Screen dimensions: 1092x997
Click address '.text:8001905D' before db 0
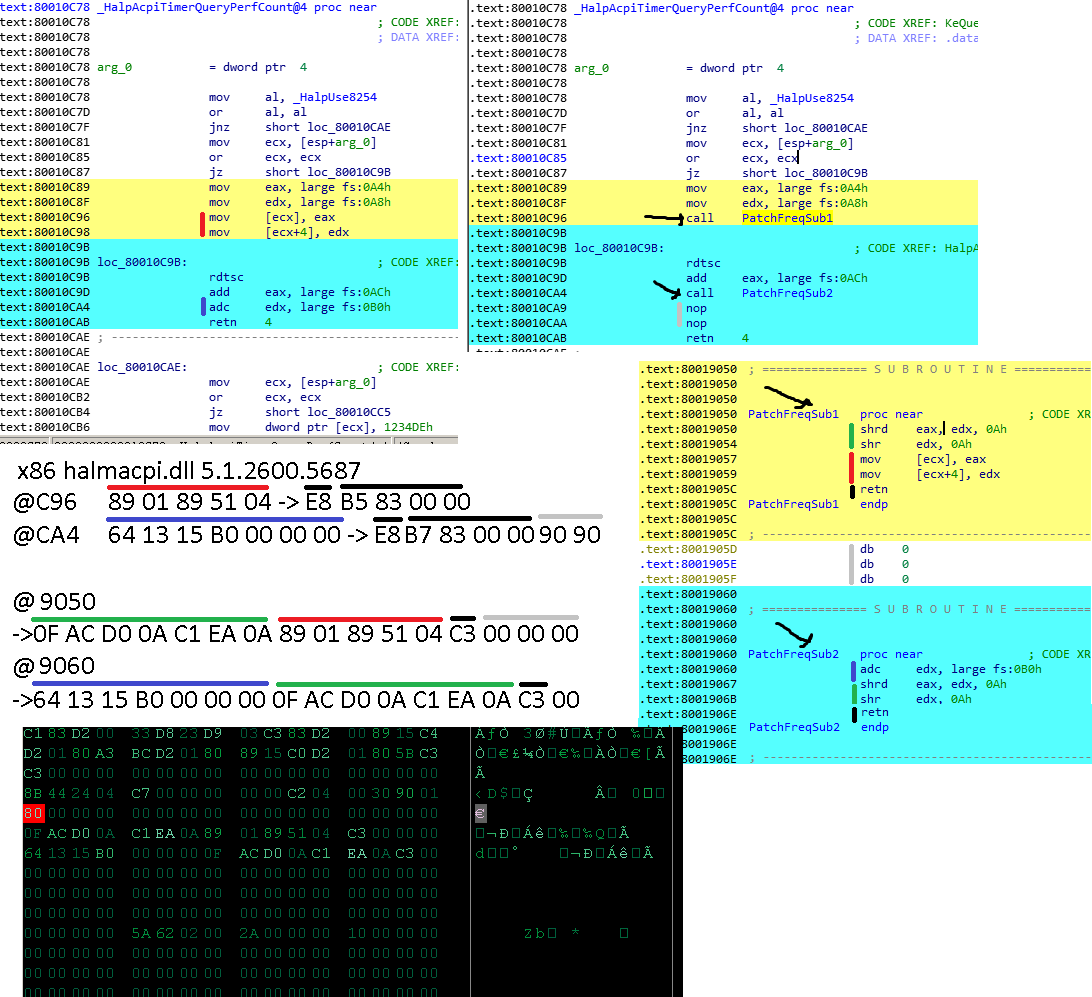click(688, 549)
